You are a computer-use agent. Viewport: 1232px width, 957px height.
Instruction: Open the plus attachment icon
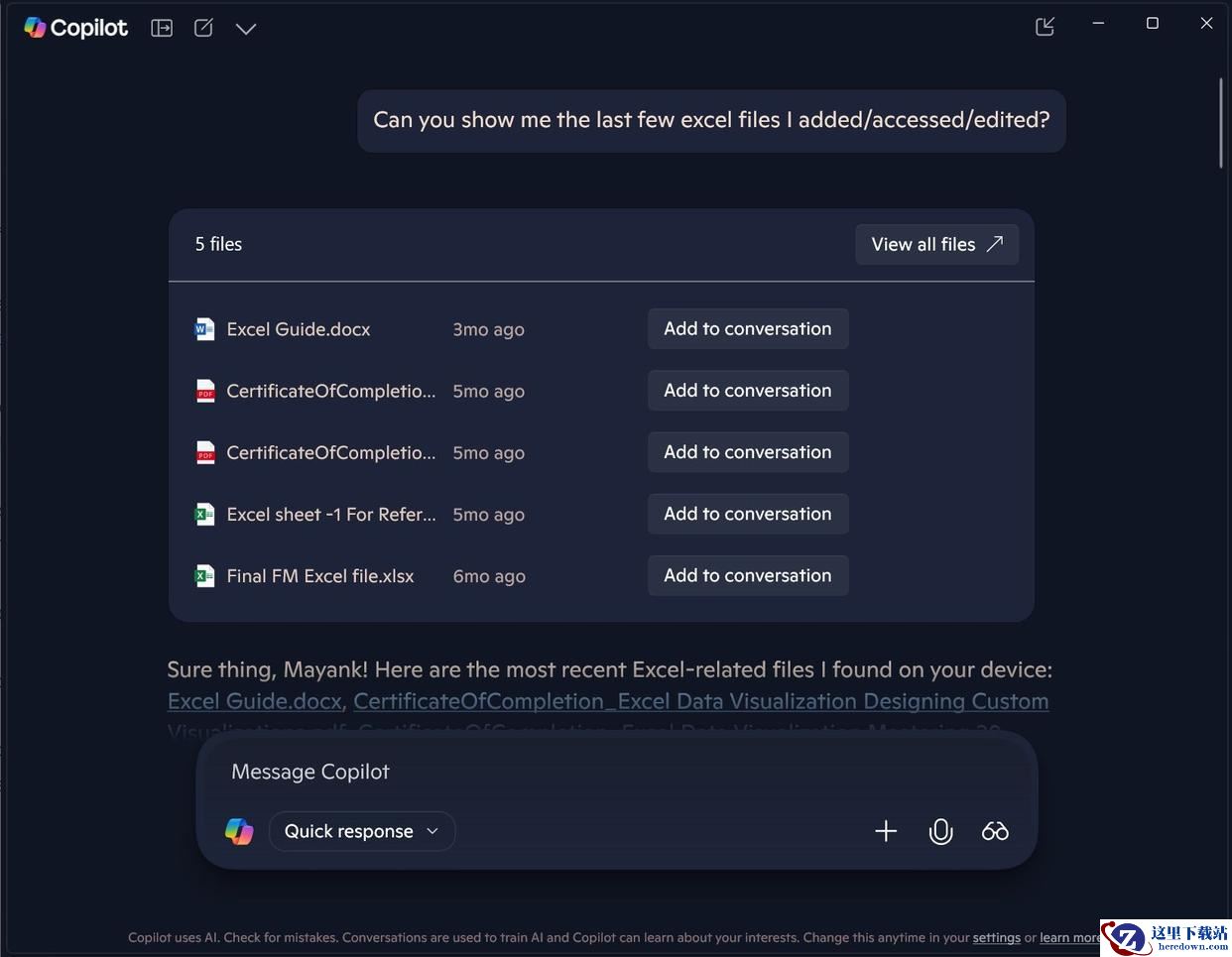(x=886, y=831)
